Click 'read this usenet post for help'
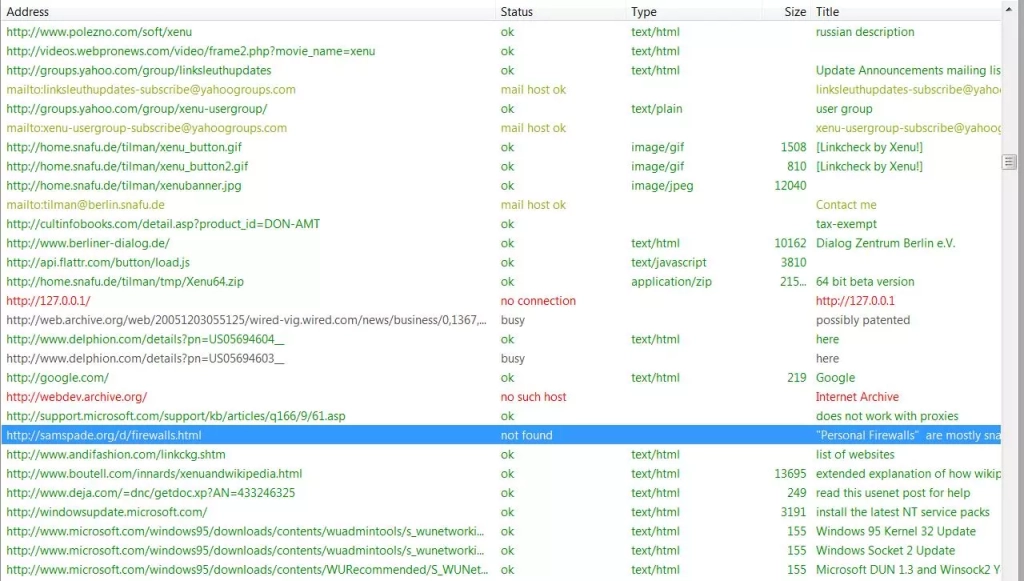Screen dimensions: 1024x581 coord(893,493)
